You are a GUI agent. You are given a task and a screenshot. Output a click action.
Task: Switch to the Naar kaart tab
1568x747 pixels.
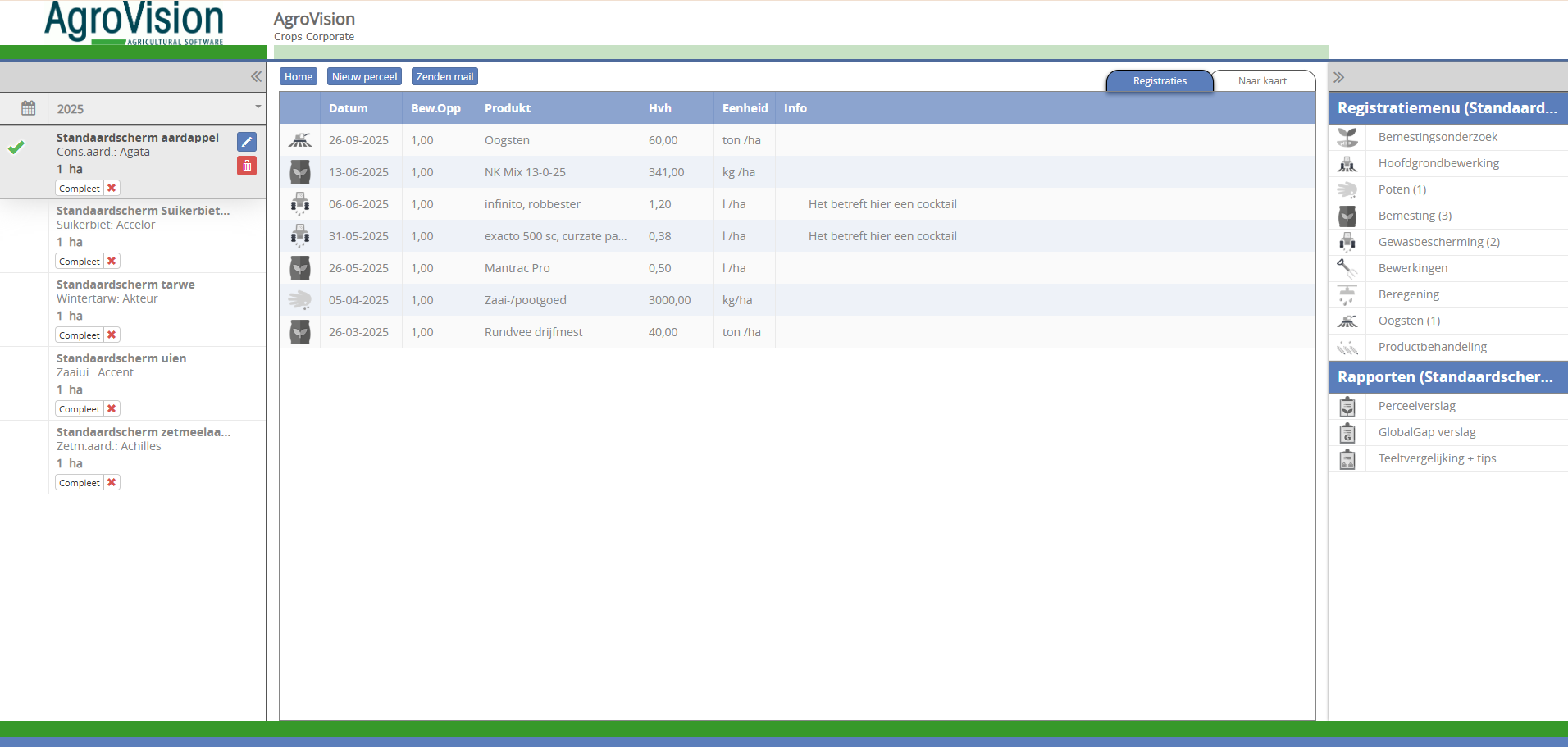coord(1261,80)
